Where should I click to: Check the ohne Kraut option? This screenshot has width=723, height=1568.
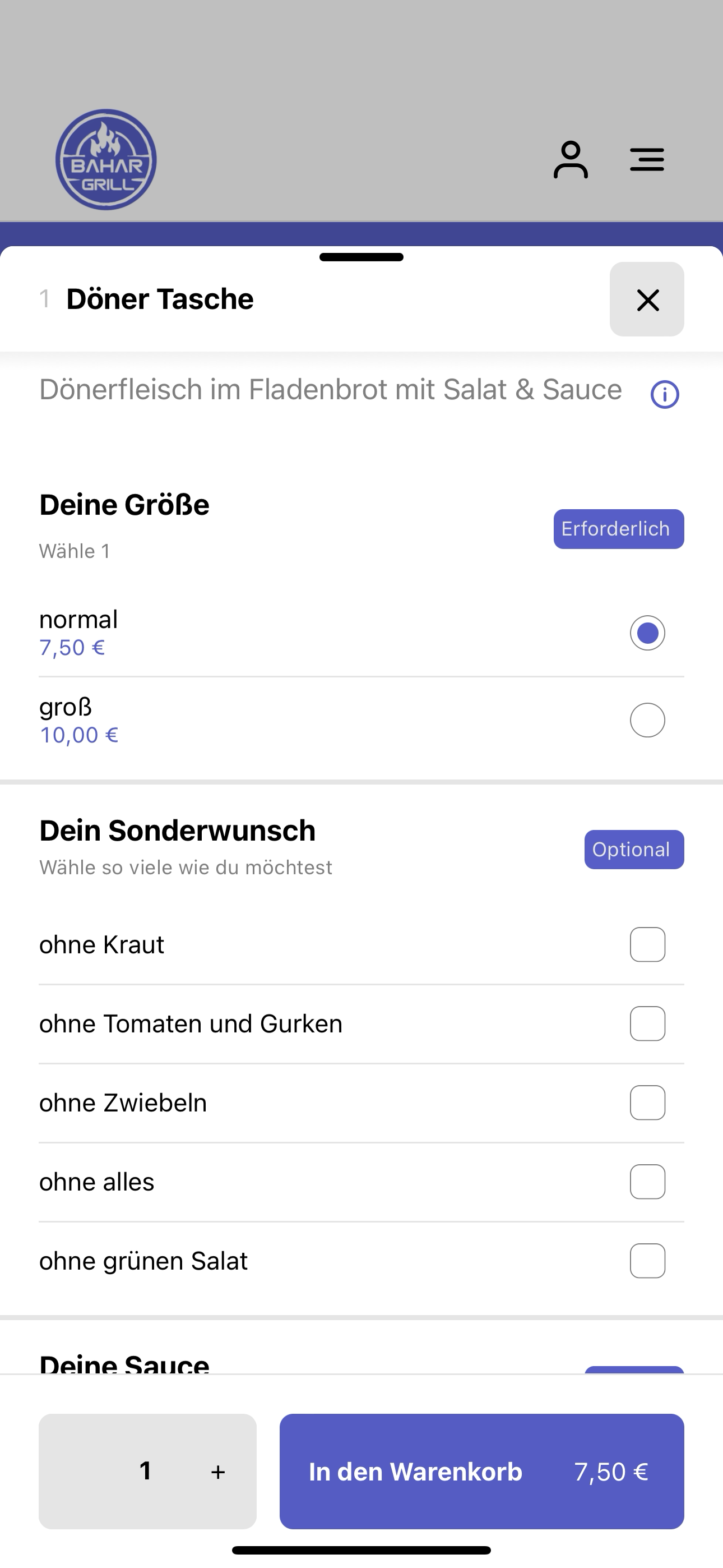click(x=647, y=945)
